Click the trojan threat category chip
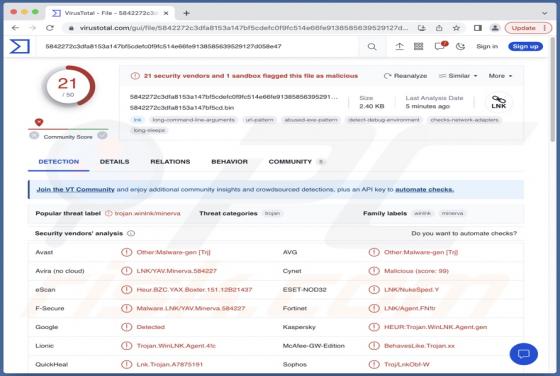This screenshot has height=376, width=560. click(272, 214)
